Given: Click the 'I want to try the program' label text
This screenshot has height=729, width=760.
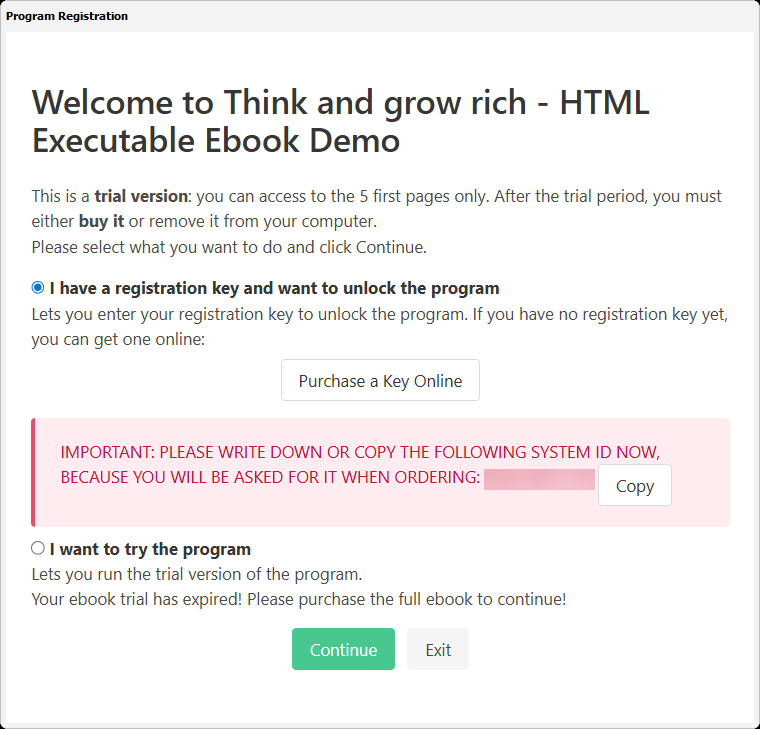Looking at the screenshot, I should 150,549.
